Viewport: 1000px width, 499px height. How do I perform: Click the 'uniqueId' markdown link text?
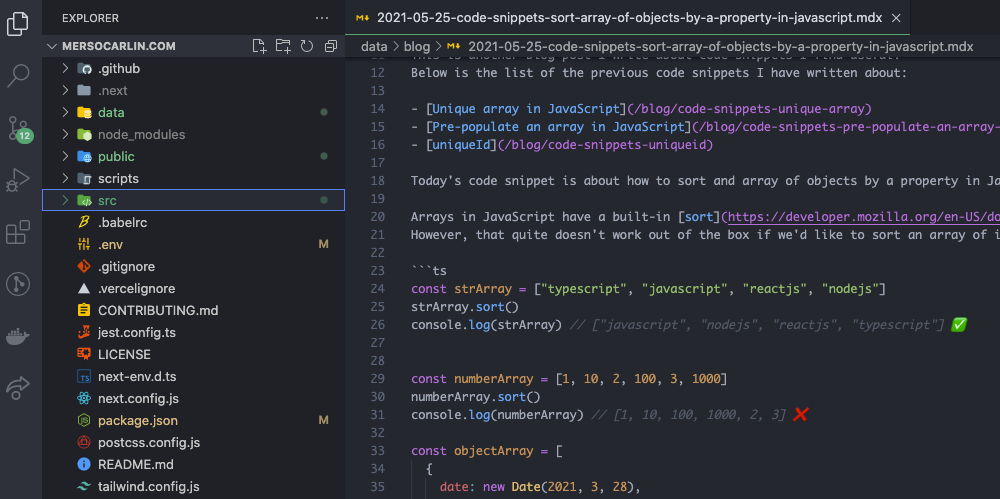click(462, 145)
